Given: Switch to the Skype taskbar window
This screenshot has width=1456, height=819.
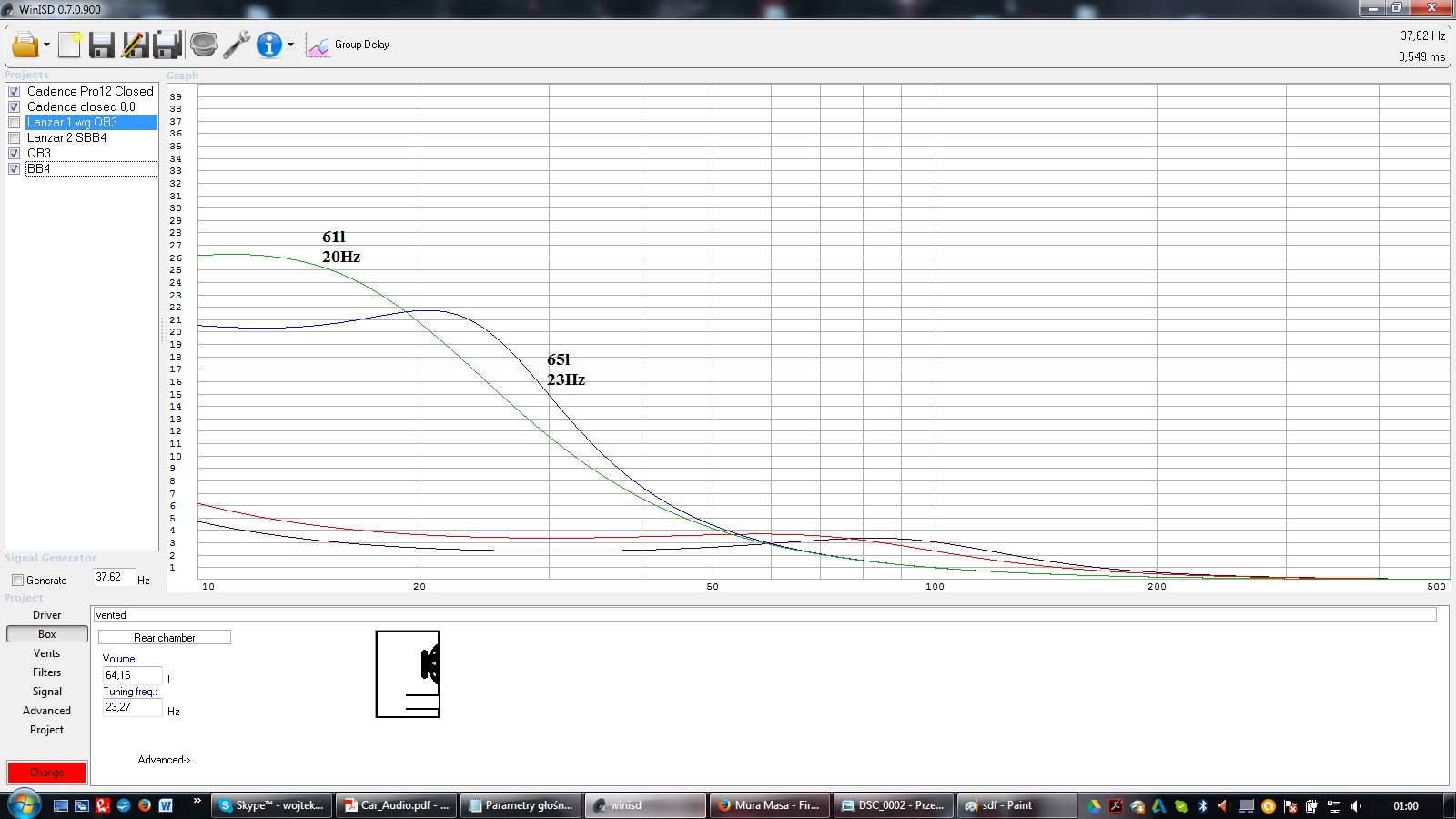Looking at the screenshot, I should coord(272,805).
